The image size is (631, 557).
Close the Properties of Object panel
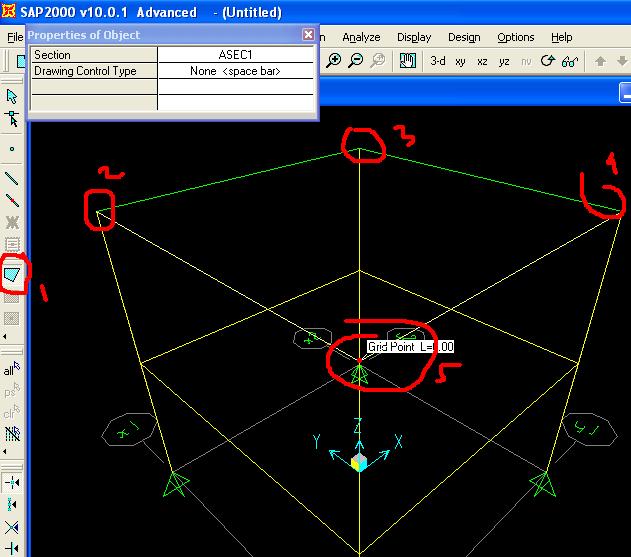pyautogui.click(x=308, y=35)
